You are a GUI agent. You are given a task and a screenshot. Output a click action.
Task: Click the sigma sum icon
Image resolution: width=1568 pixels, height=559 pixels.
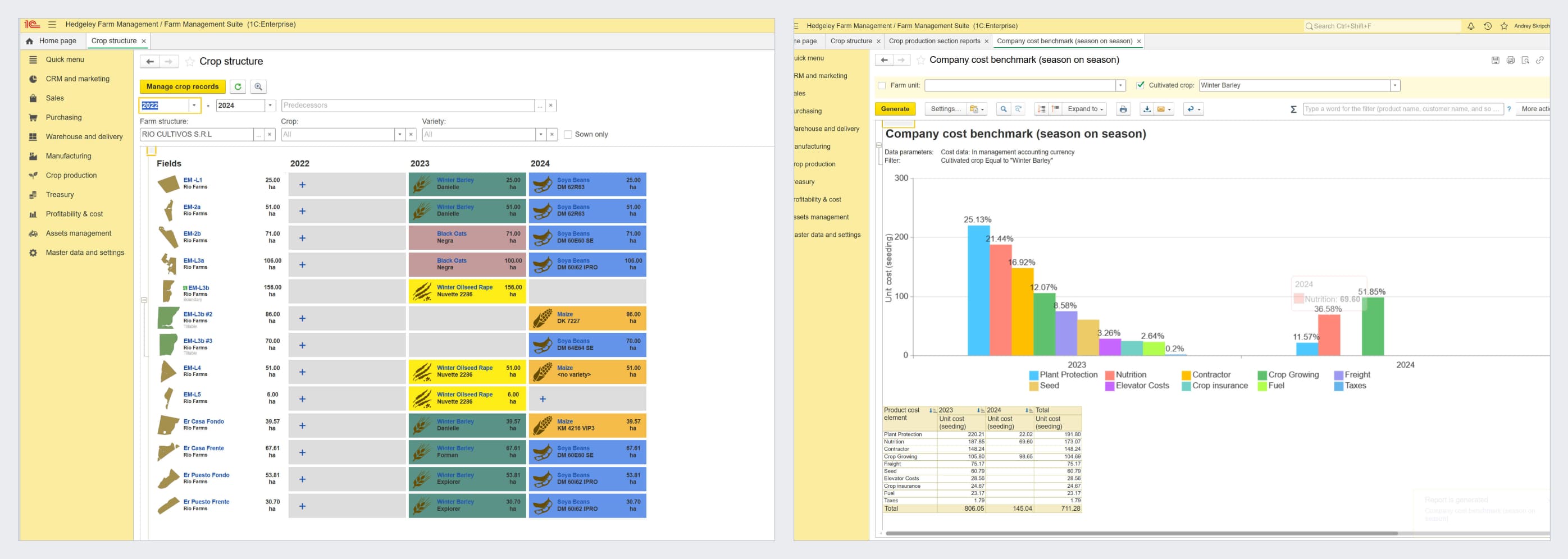click(x=1293, y=109)
